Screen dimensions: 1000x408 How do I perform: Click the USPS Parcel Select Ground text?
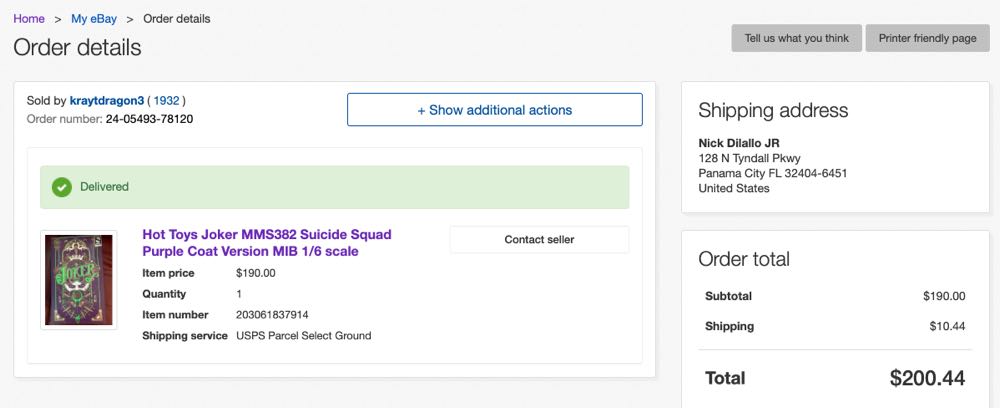(303, 336)
